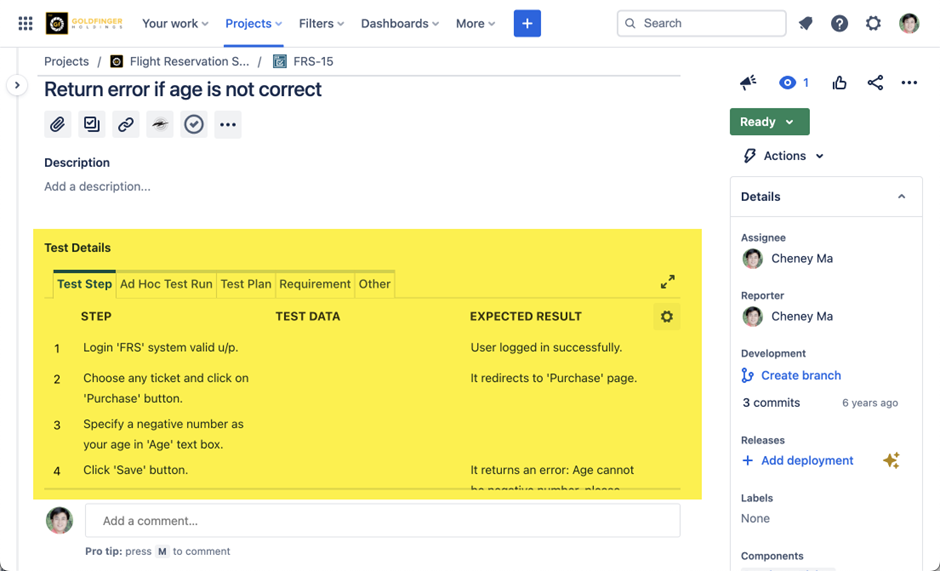Click the thumbs up vote icon

pyautogui.click(x=840, y=83)
